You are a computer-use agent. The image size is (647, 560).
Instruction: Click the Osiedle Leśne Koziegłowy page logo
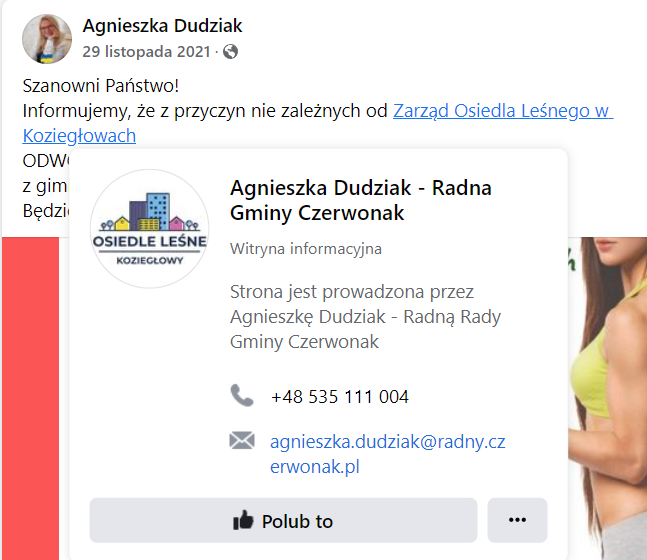149,228
